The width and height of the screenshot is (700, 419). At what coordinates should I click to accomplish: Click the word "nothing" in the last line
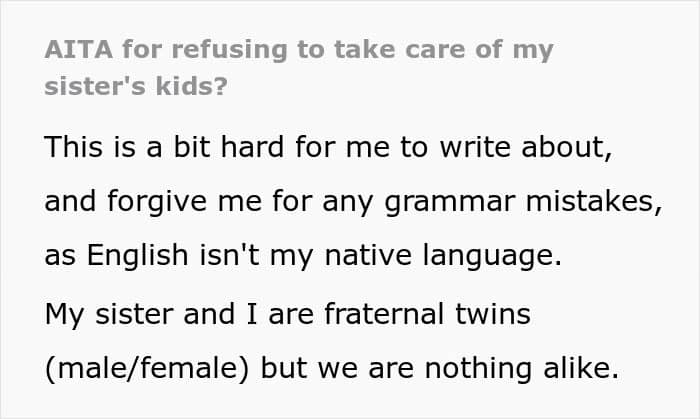click(478, 370)
